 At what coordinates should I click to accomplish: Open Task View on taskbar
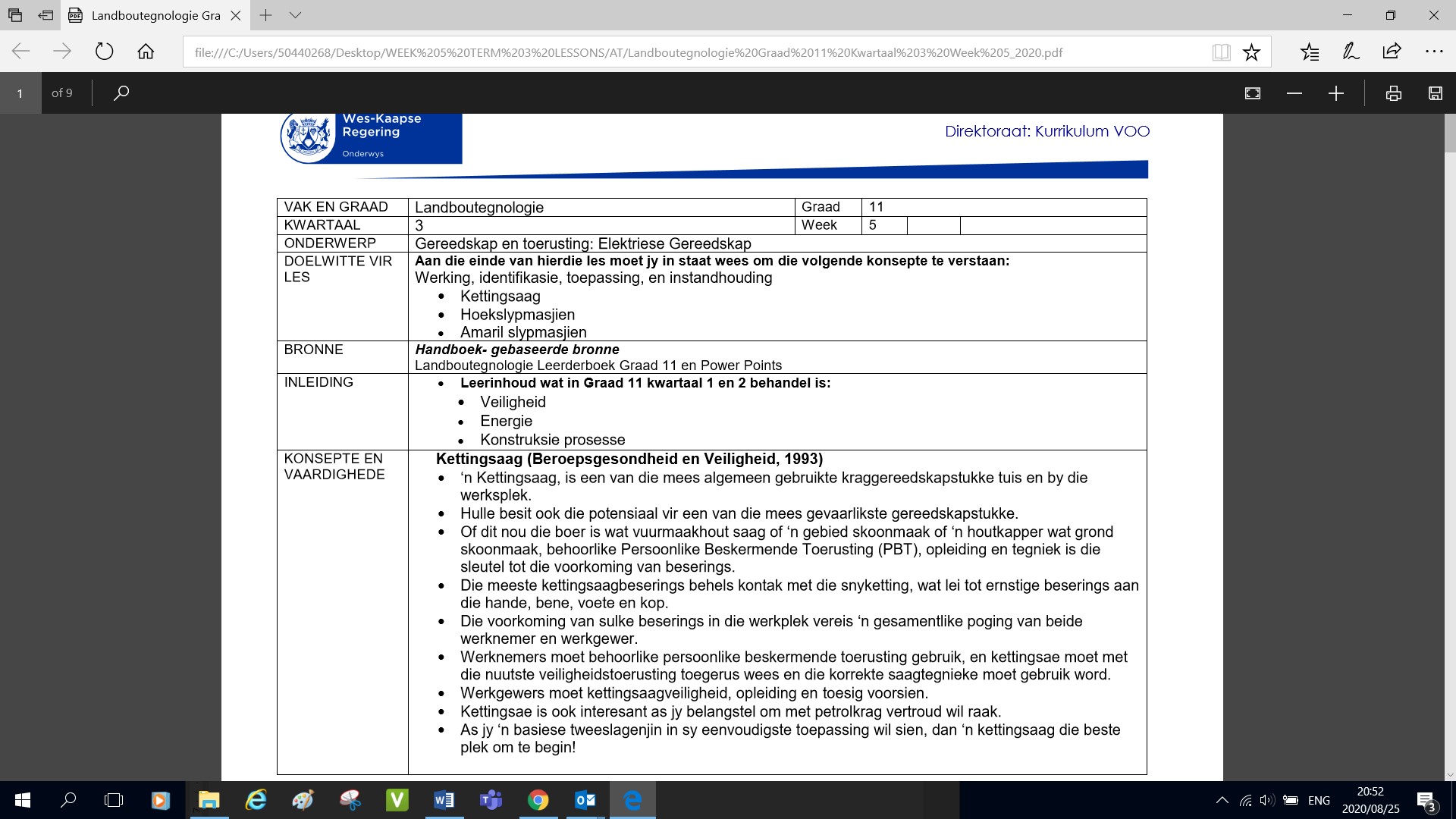pos(114,800)
